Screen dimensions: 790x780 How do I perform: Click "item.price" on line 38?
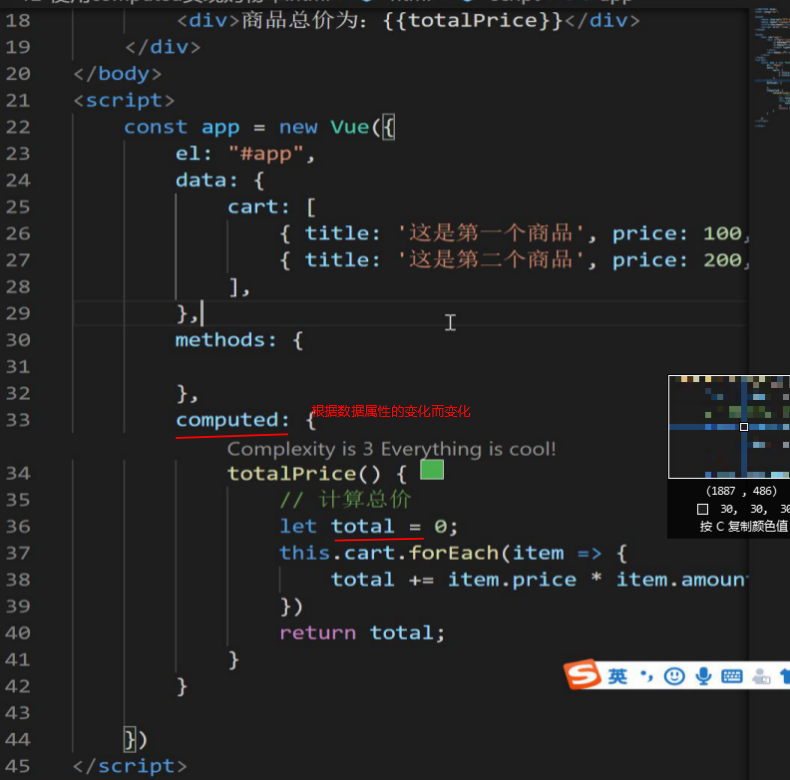pyautogui.click(x=512, y=579)
